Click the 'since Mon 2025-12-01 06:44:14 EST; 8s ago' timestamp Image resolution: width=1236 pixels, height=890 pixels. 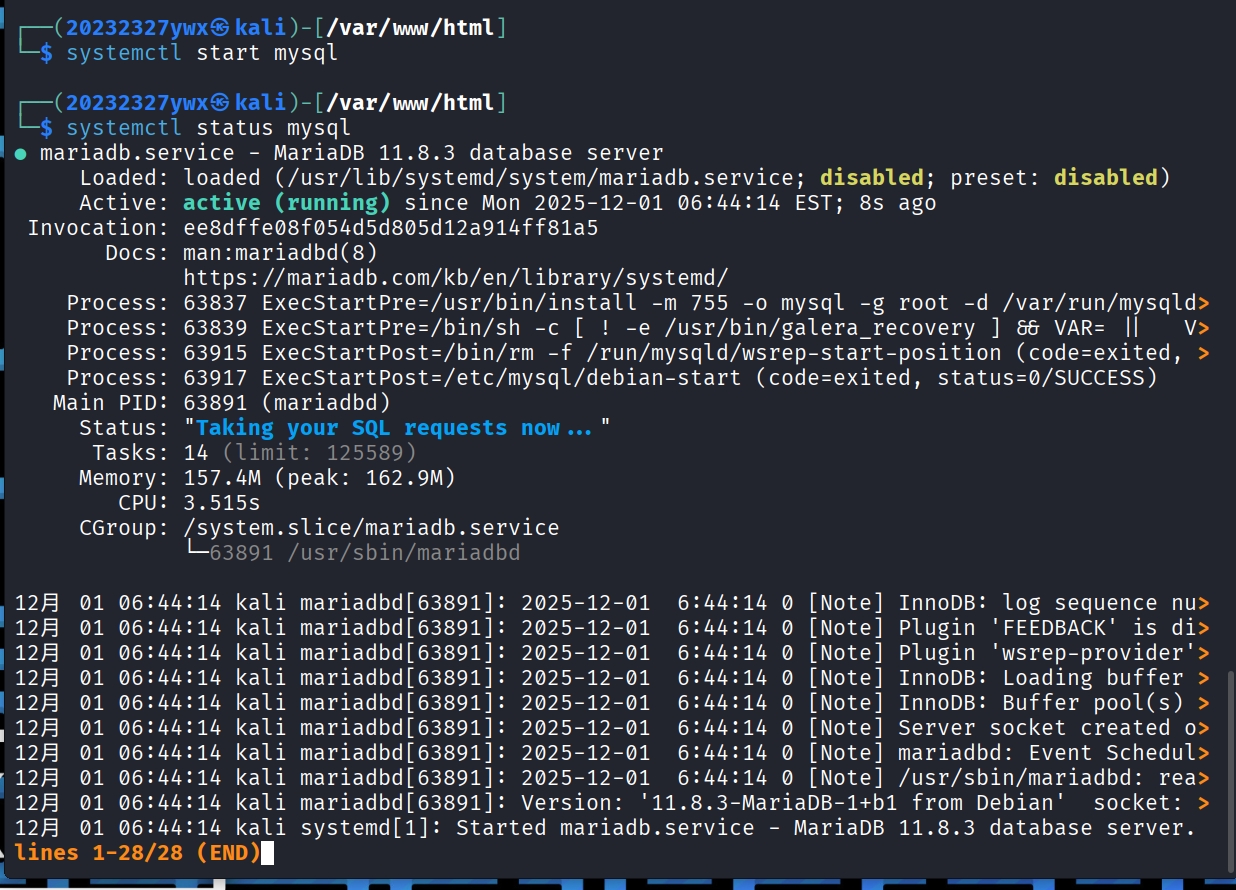[670, 203]
